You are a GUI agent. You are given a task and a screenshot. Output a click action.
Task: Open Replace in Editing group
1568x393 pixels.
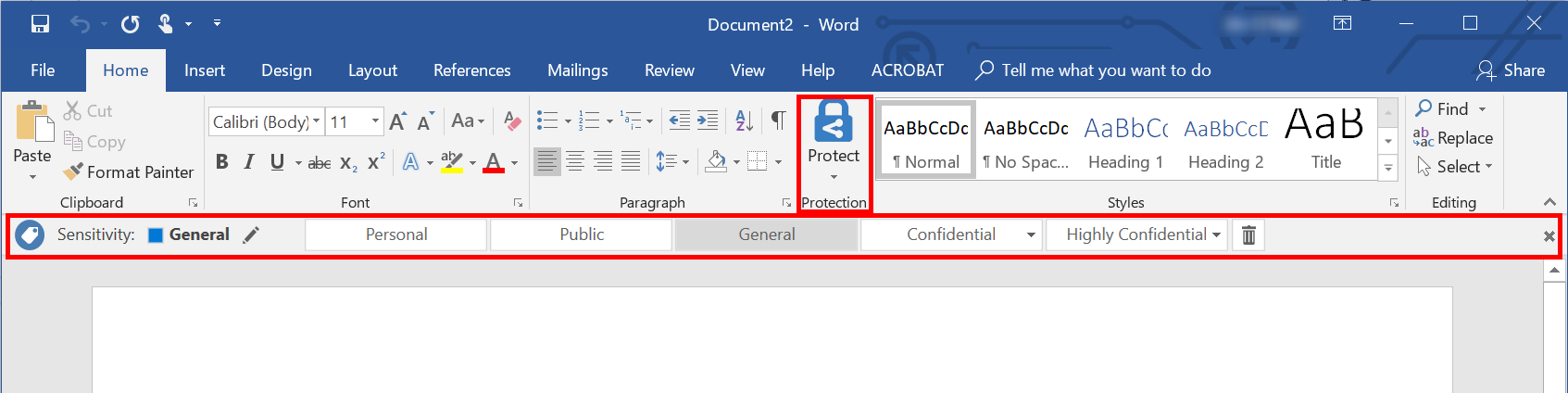coord(1453,138)
